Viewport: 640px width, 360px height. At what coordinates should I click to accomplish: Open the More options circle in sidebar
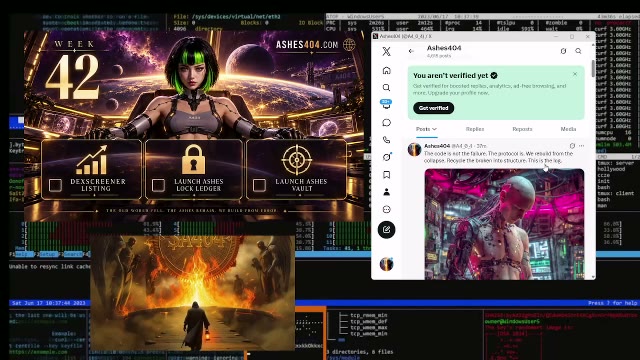(386, 209)
